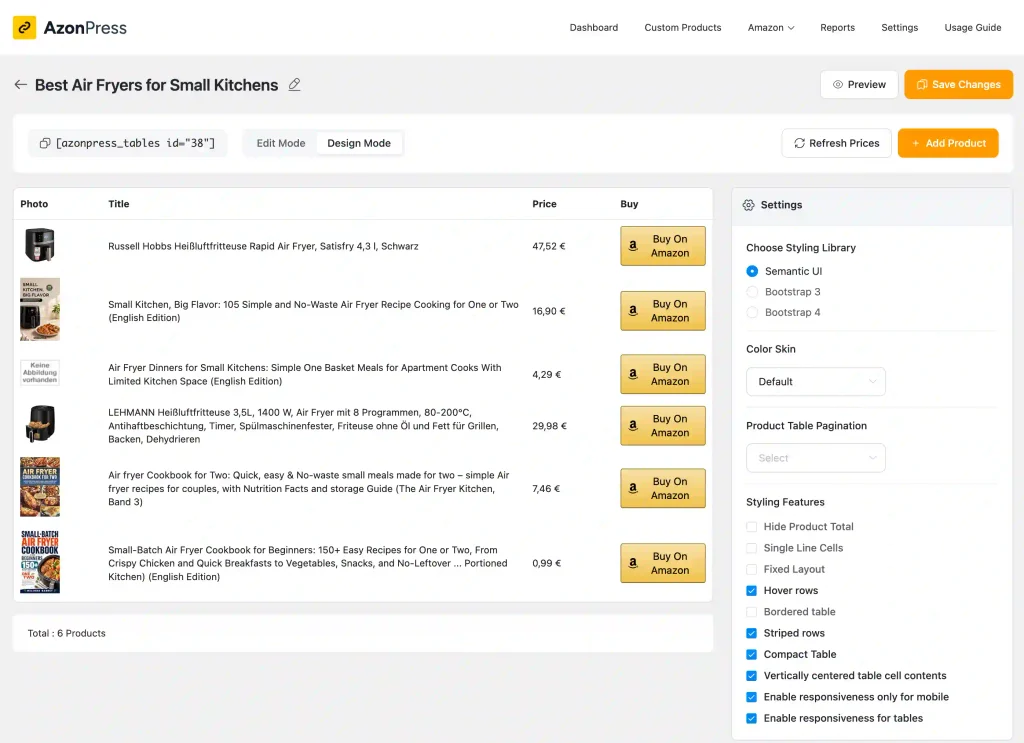The height and width of the screenshot is (743, 1024).
Task: Enable Hide Product Total checkbox
Action: (752, 527)
